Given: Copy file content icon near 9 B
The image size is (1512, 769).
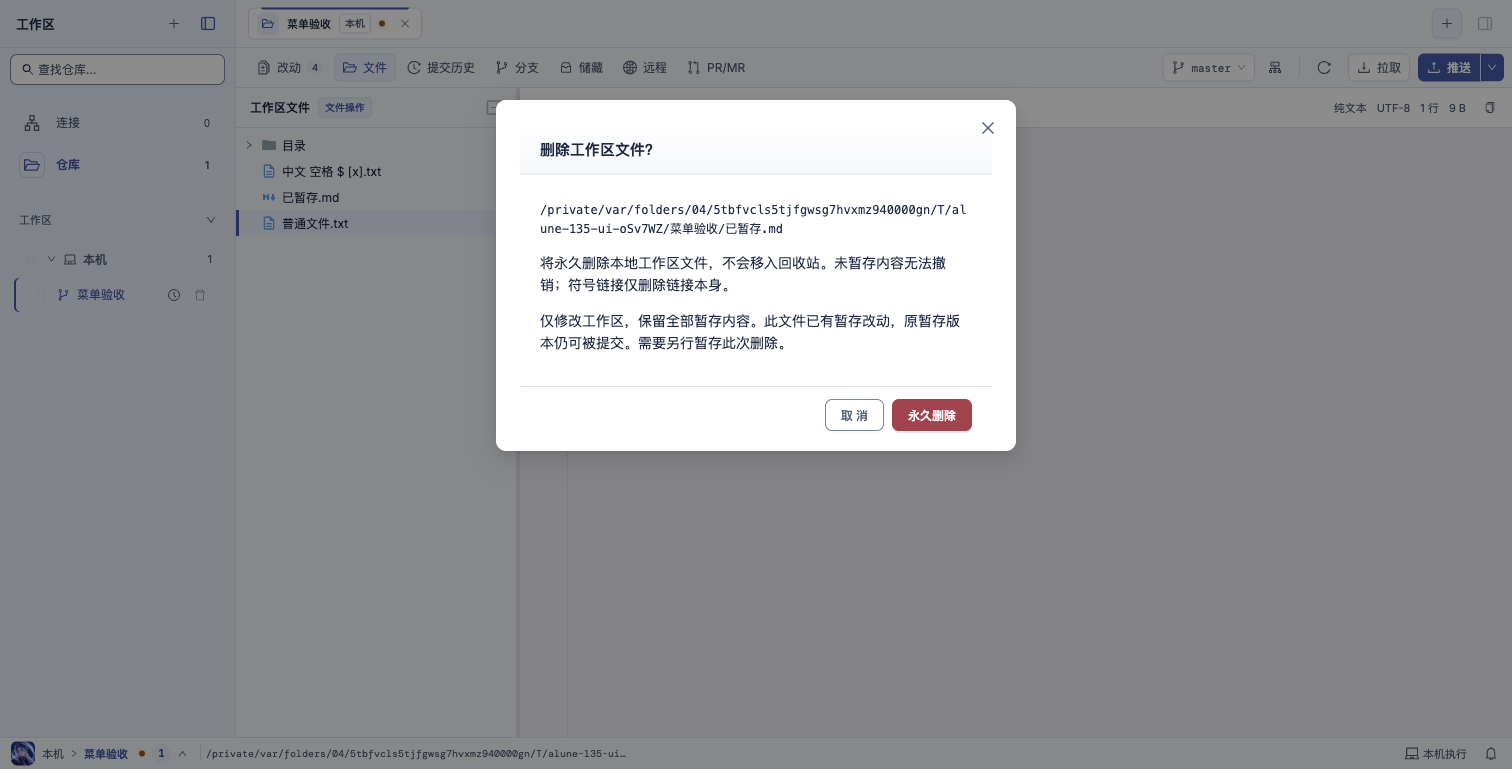Looking at the screenshot, I should point(1490,108).
